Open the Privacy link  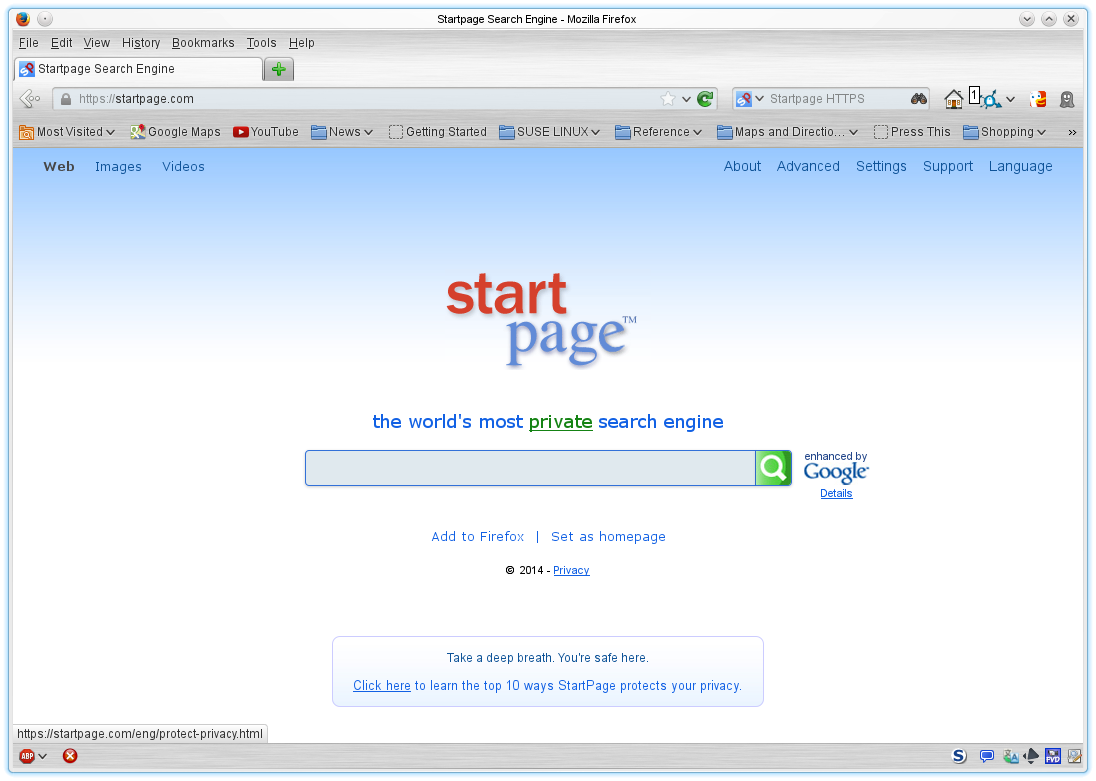571,570
